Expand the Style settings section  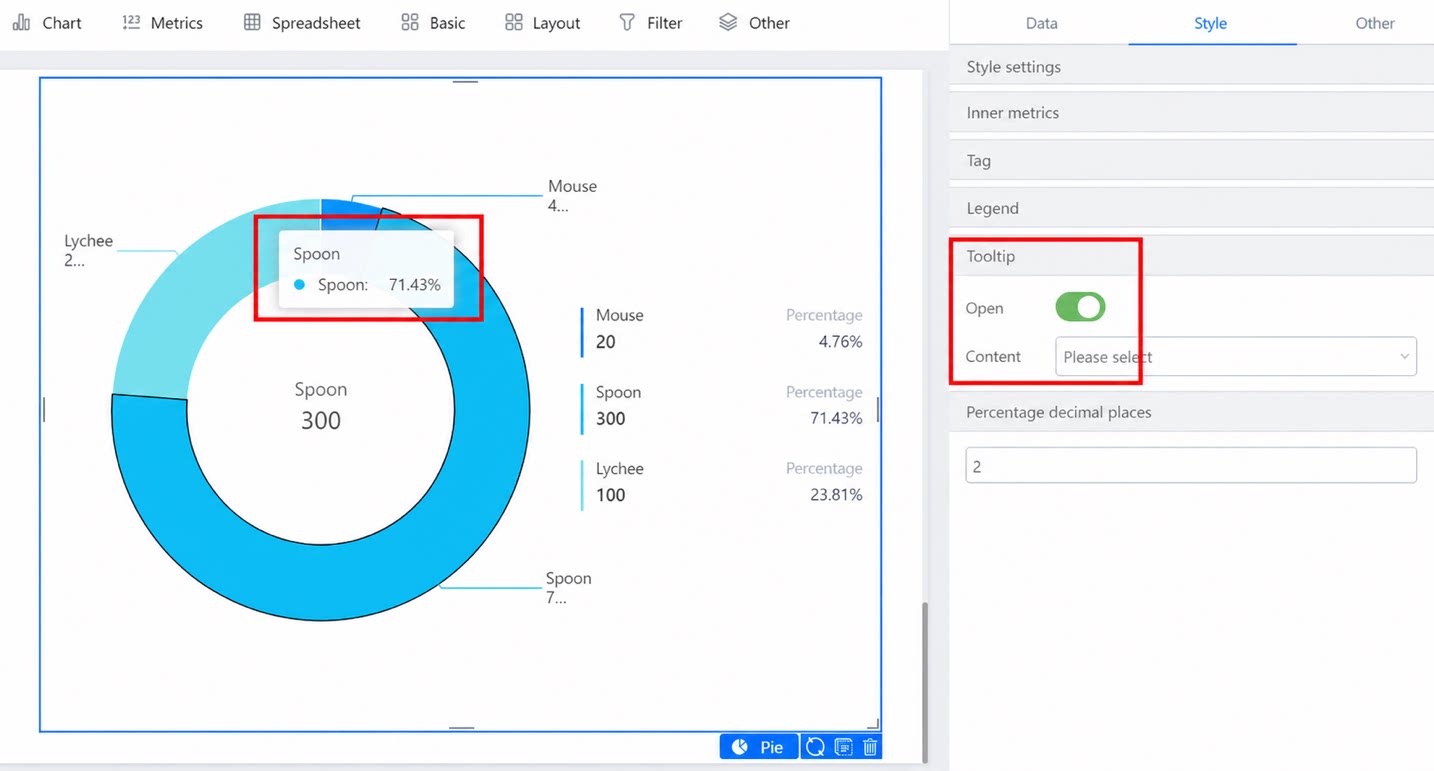click(x=1191, y=67)
